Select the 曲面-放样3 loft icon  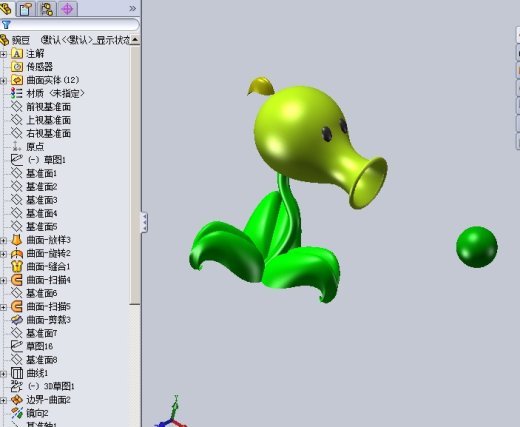[x=17, y=240]
